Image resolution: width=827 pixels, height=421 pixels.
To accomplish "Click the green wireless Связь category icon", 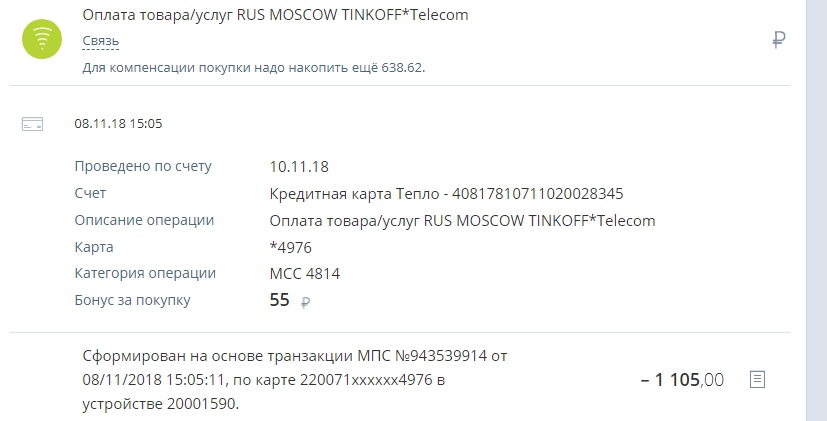I will (42, 39).
